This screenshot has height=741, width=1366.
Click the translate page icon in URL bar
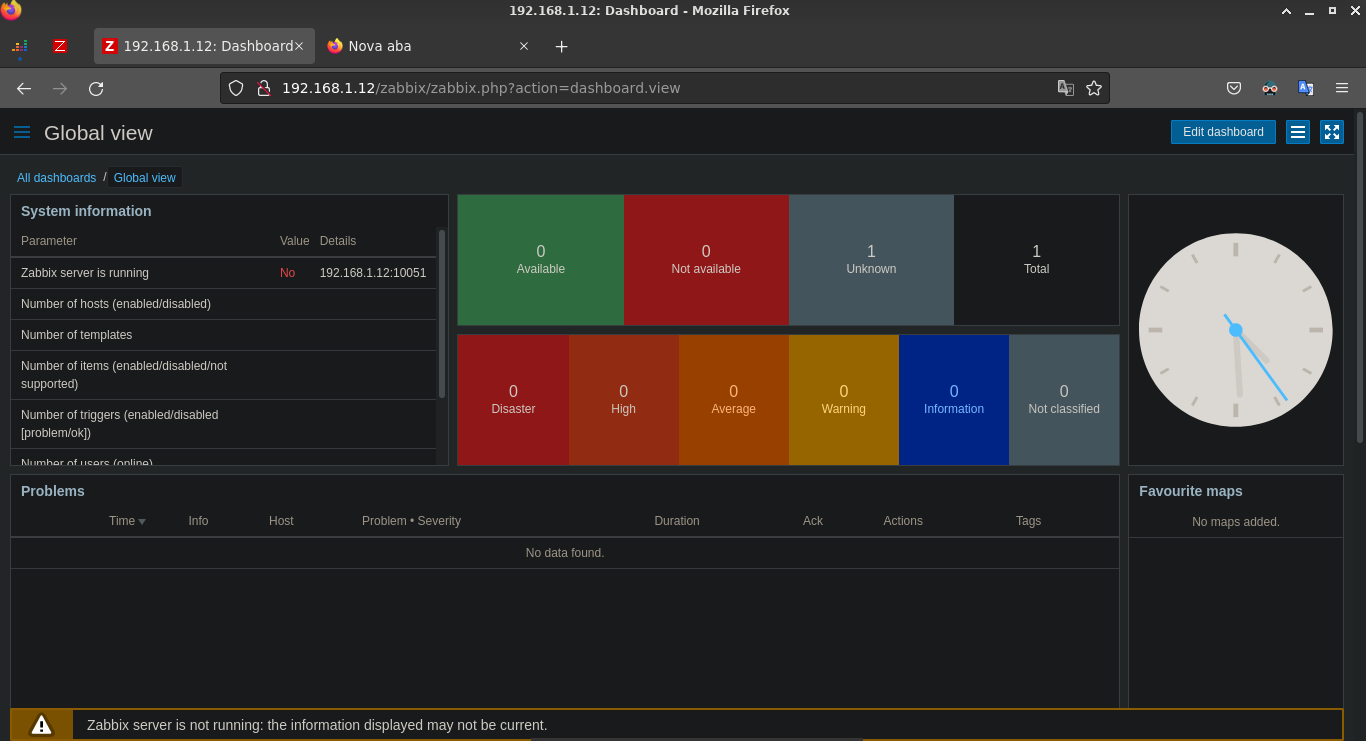[1066, 88]
